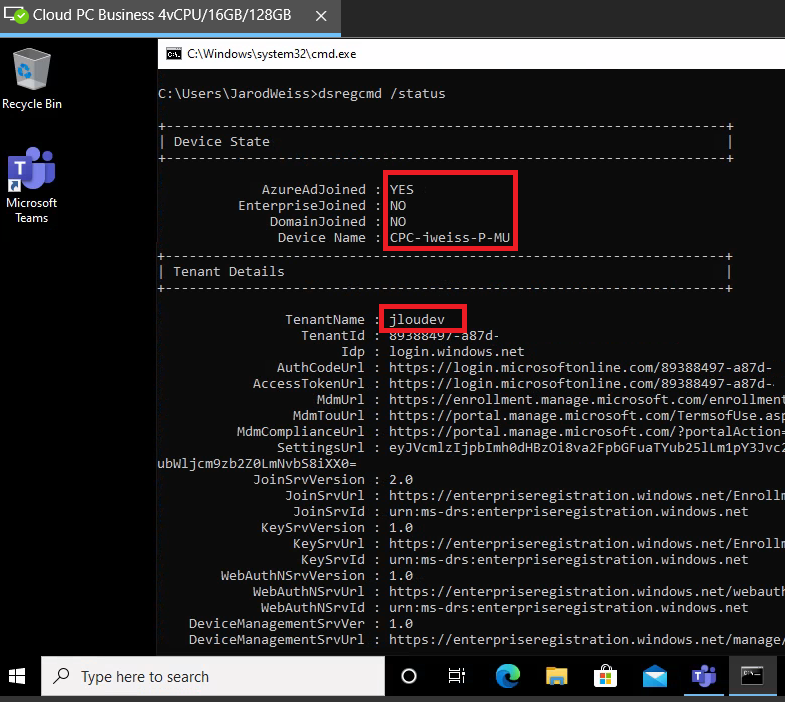Open Mail app from taskbar
The image size is (785, 702).
654,677
